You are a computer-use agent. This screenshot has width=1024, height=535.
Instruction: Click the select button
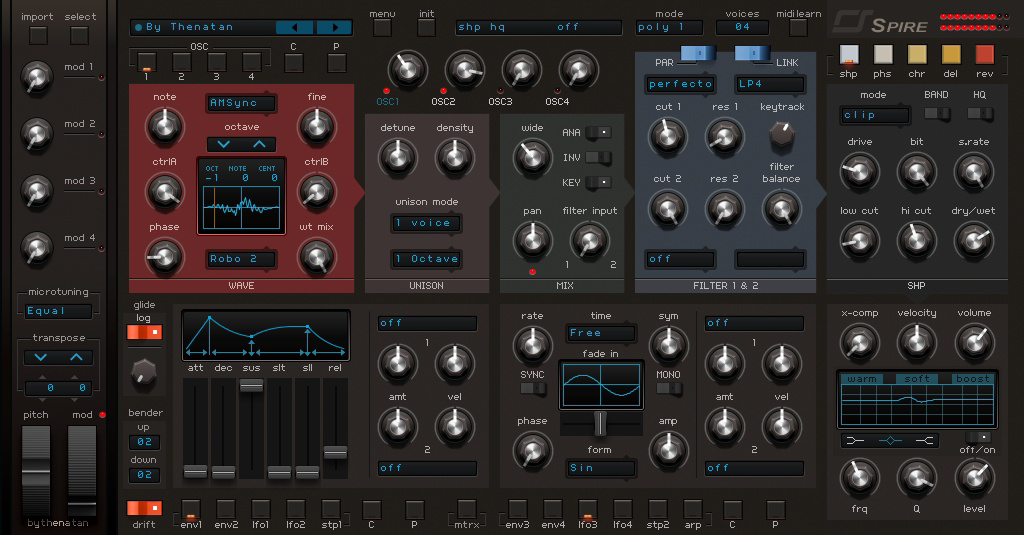pyautogui.click(x=80, y=35)
